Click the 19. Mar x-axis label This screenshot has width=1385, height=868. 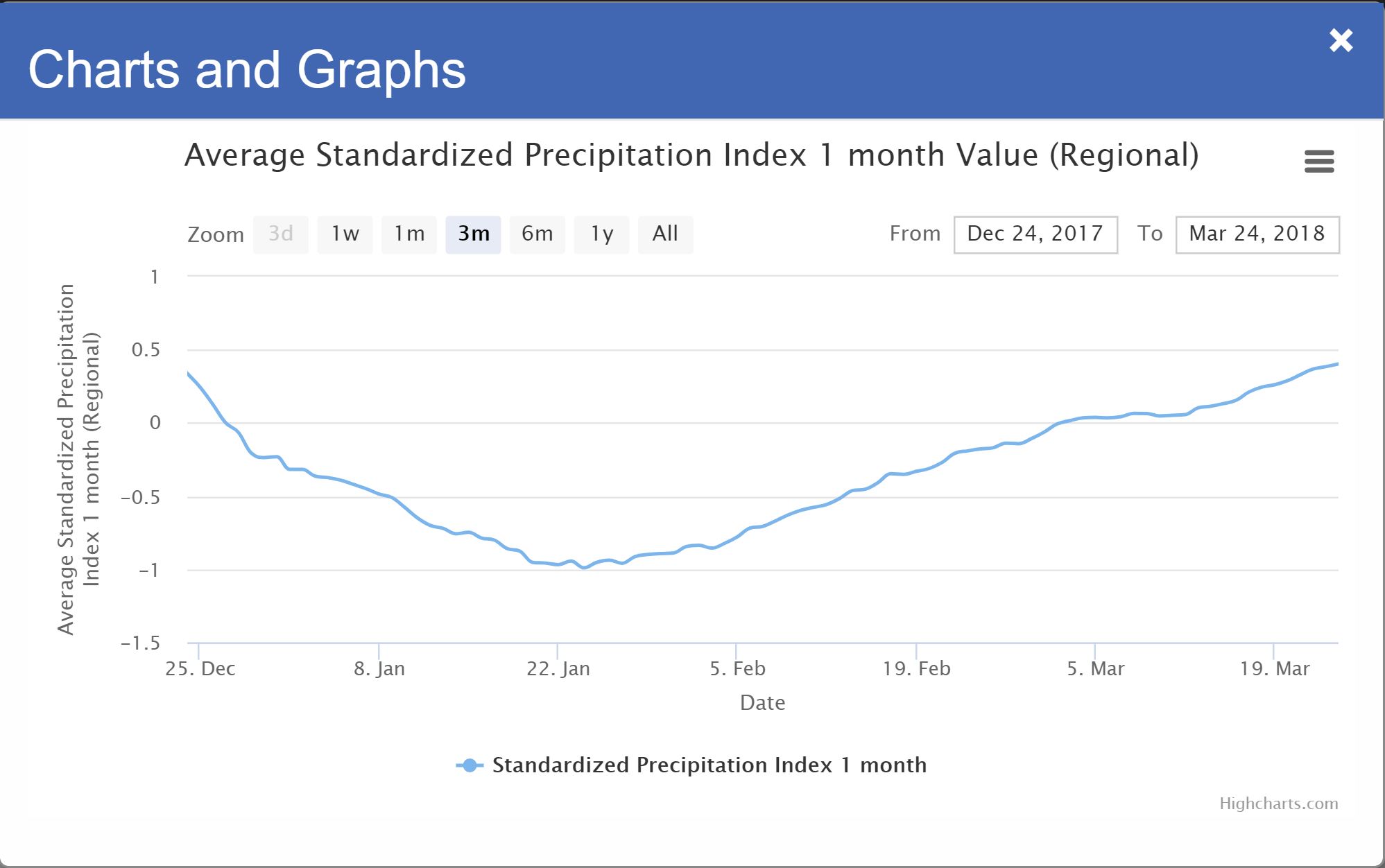[x=1274, y=669]
